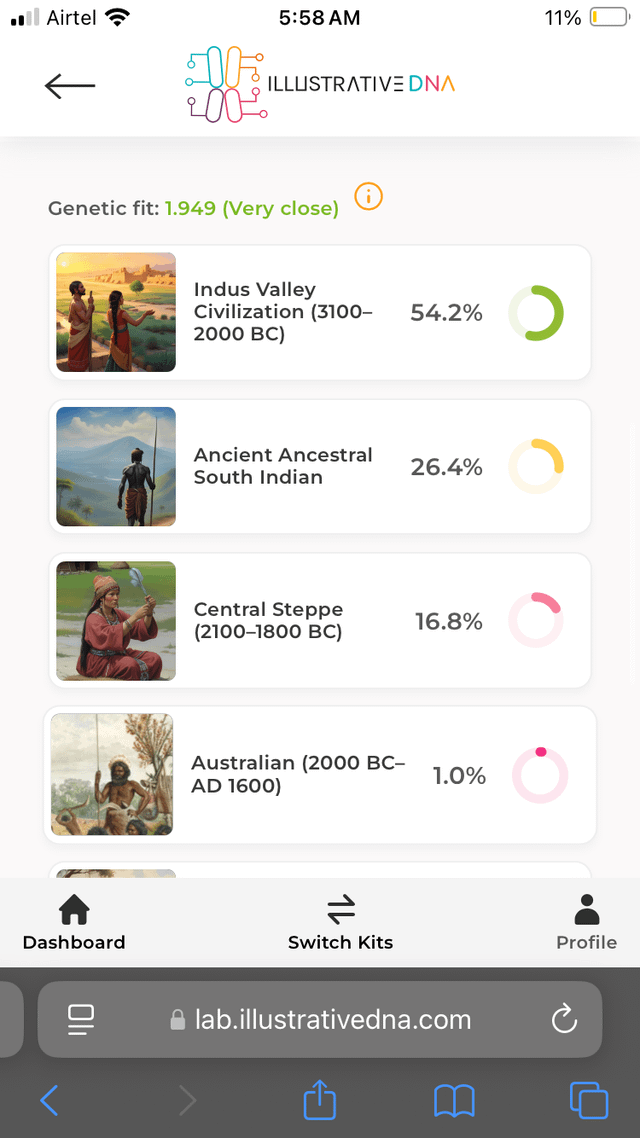This screenshot has height=1138, width=640.
Task: Go to the Profile tab
Action: [586, 923]
